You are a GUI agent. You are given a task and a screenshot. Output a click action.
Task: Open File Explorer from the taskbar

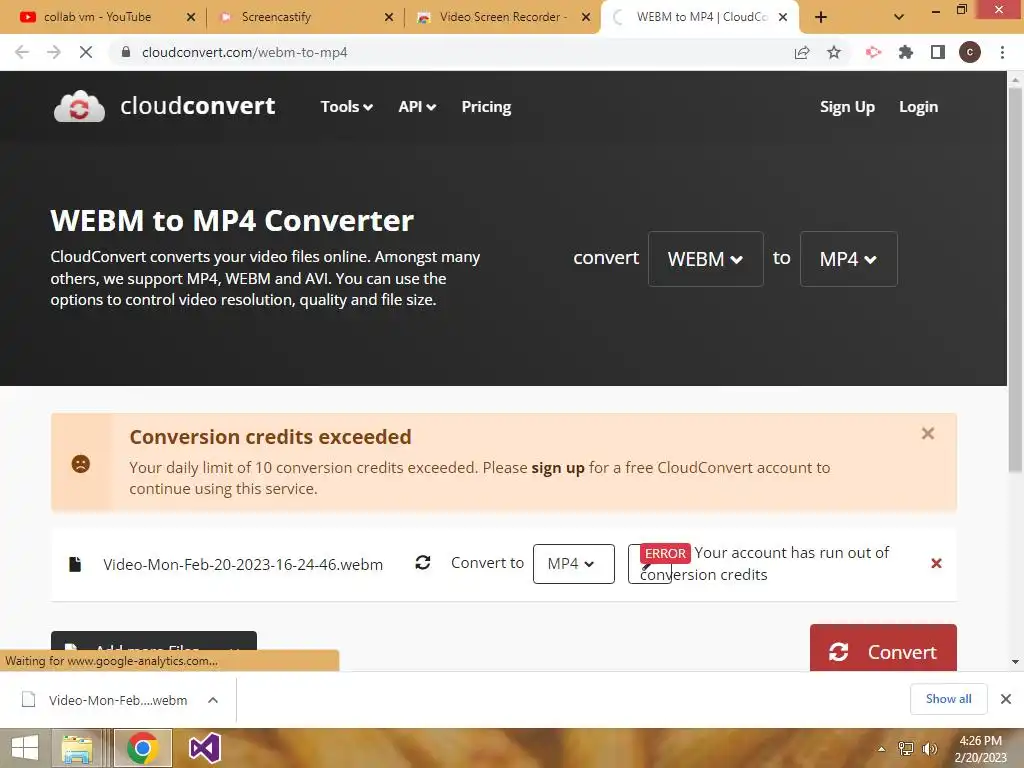click(77, 748)
